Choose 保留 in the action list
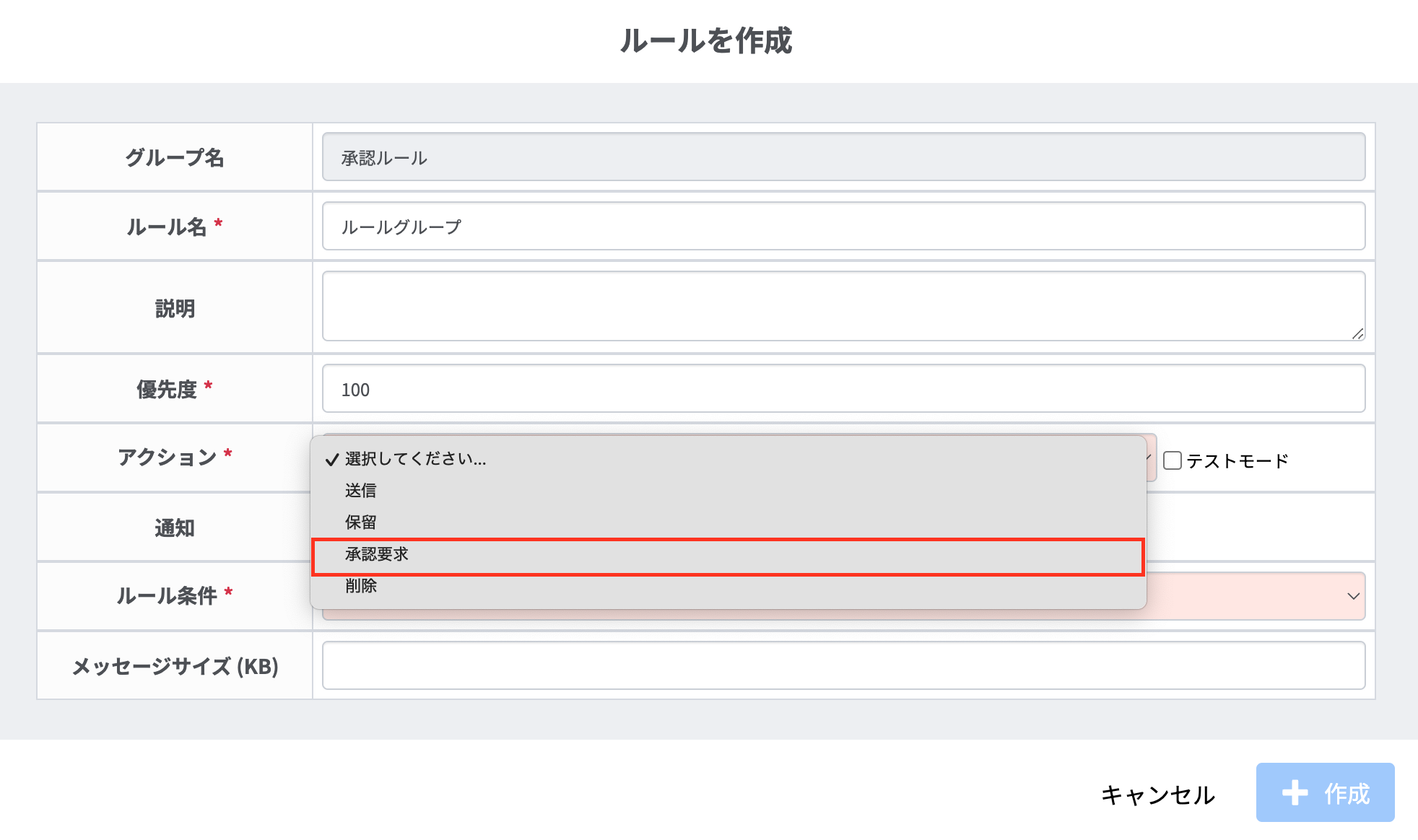 click(x=728, y=522)
